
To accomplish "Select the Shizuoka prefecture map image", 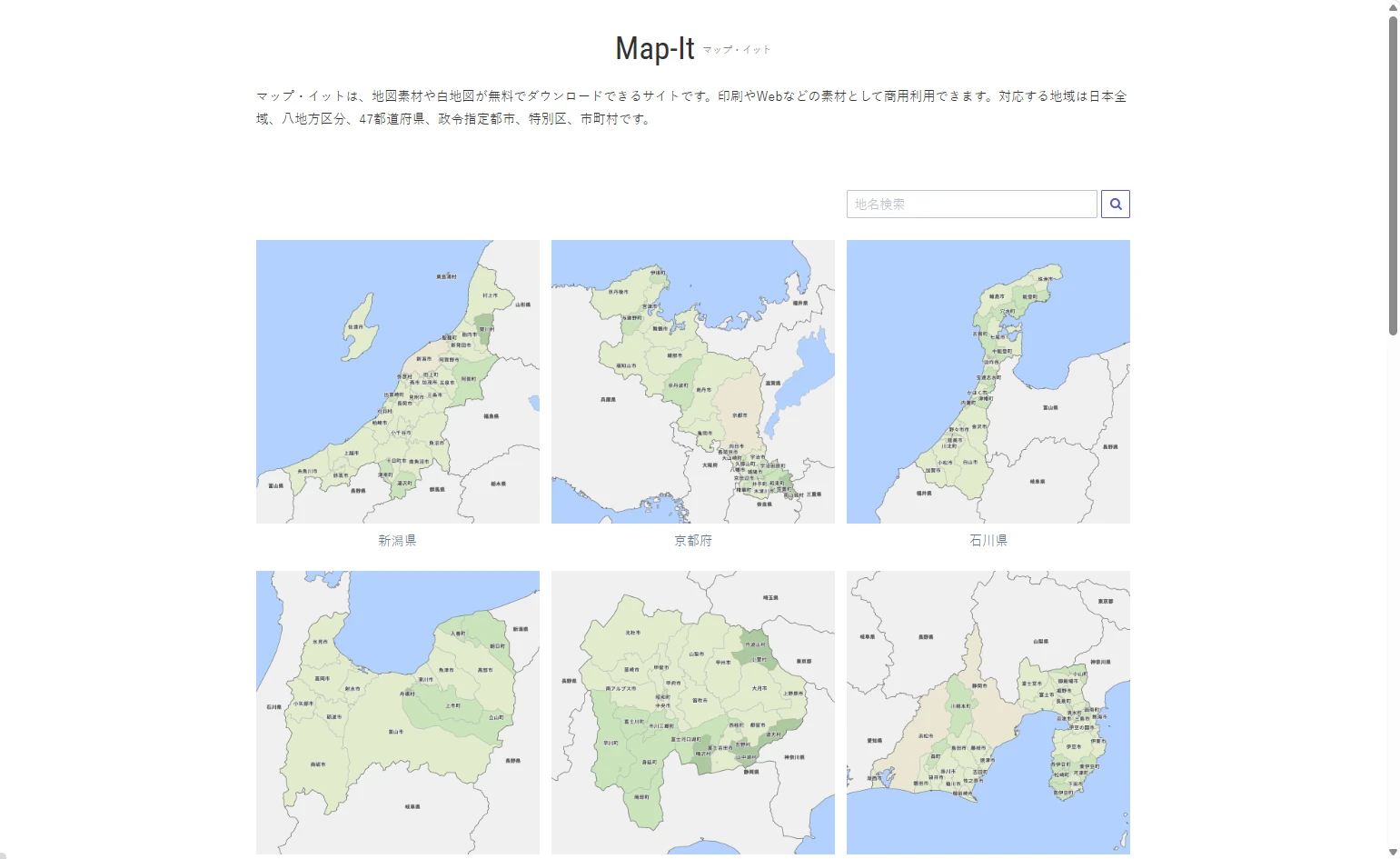I will pos(988,712).
